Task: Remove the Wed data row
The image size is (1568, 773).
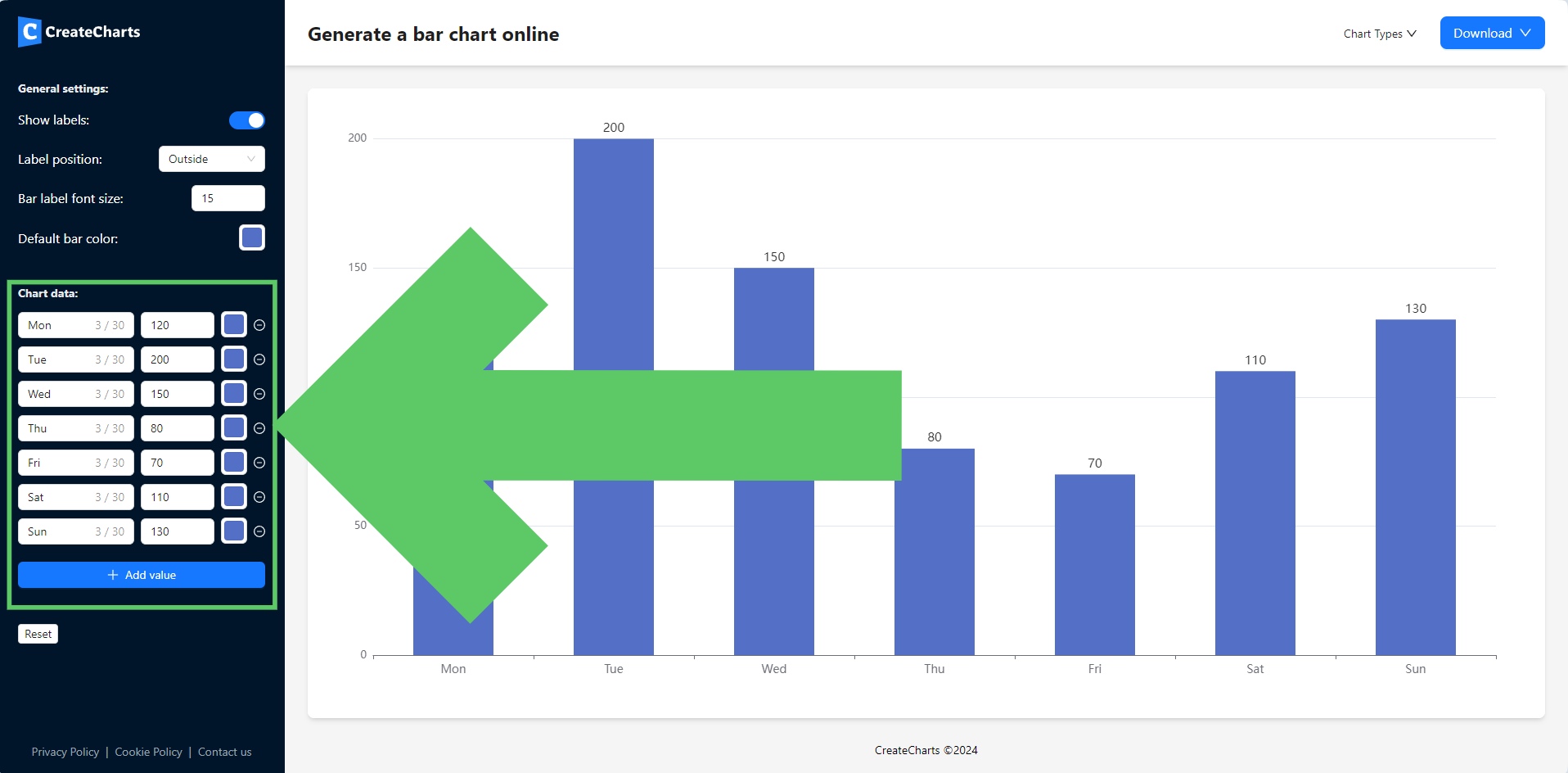Action: [259, 394]
